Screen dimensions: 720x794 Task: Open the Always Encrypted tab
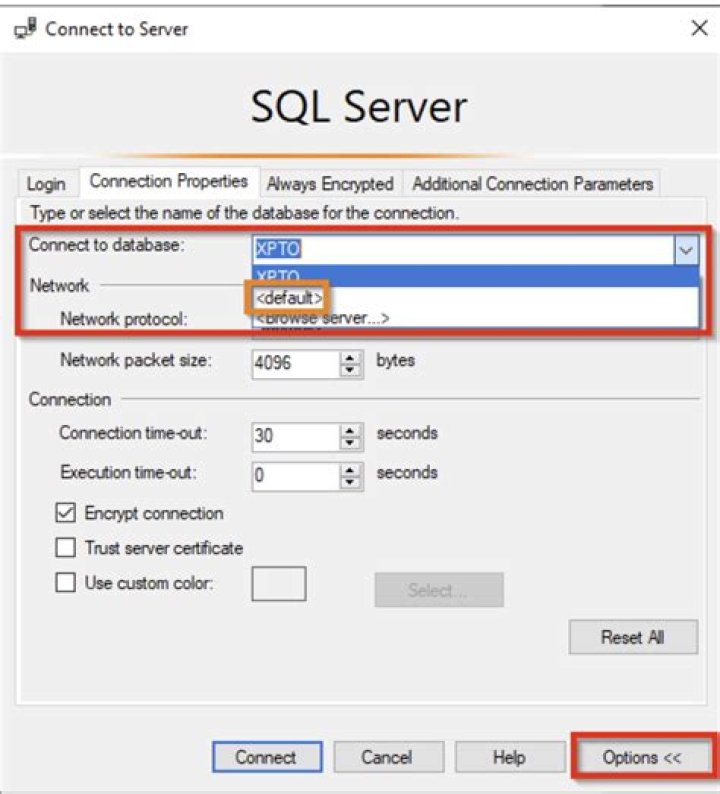[x=331, y=183]
